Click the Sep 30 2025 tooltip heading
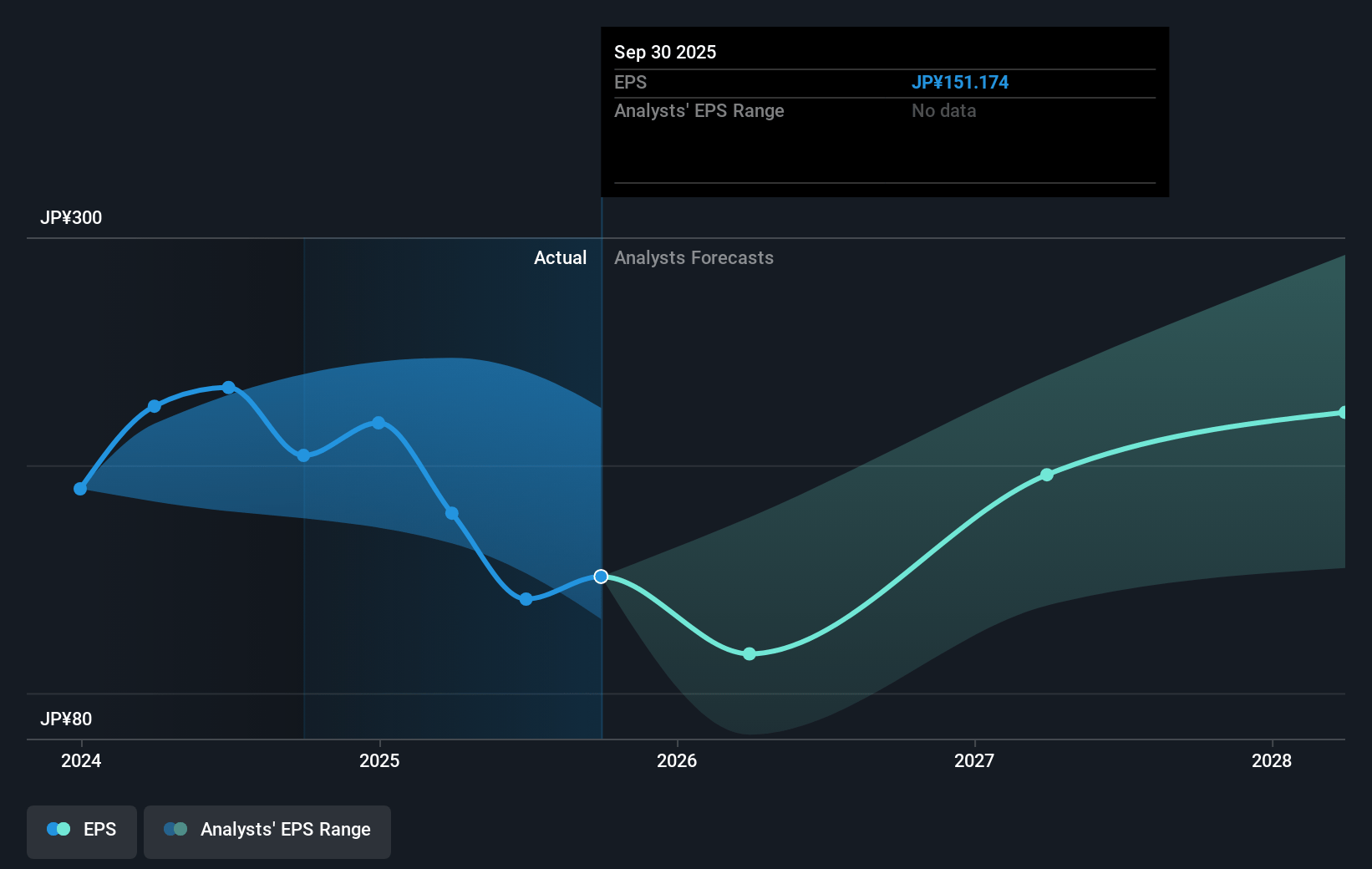 [x=665, y=53]
